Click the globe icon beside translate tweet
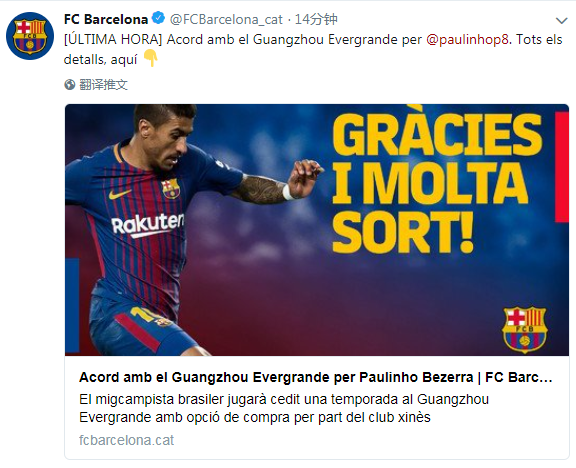The image size is (576, 468). point(70,85)
